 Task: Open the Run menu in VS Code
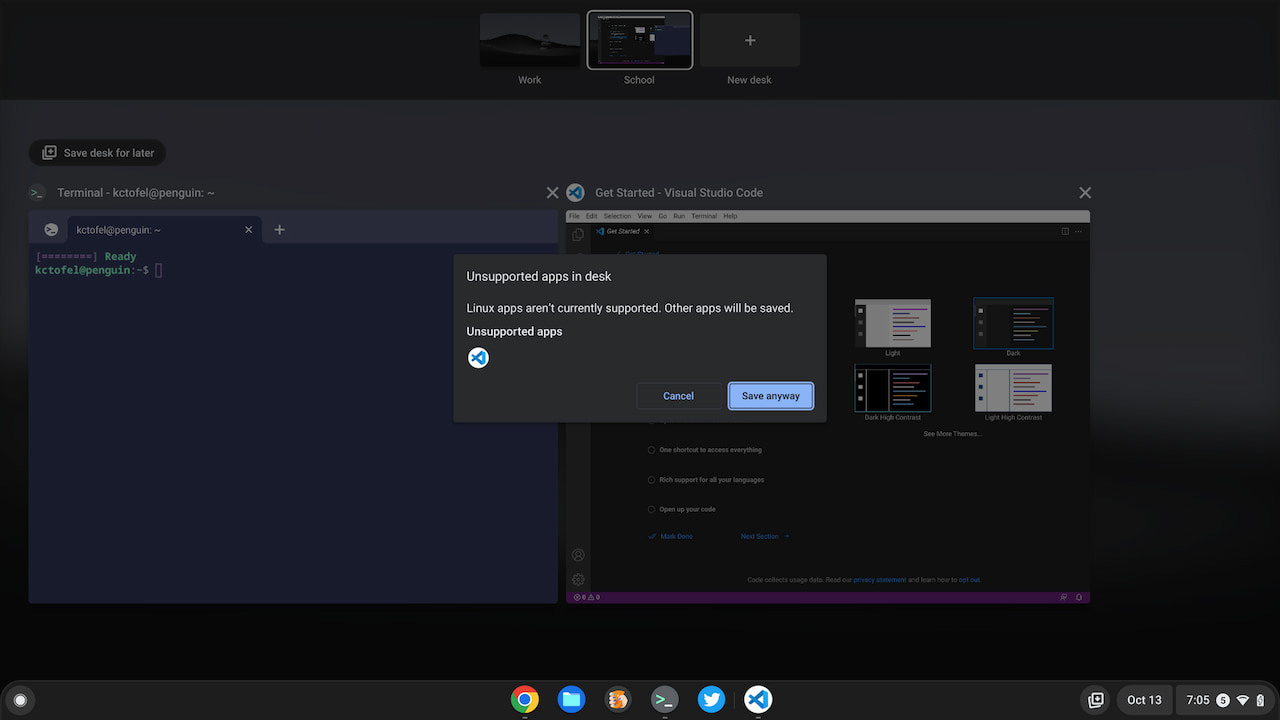point(679,216)
